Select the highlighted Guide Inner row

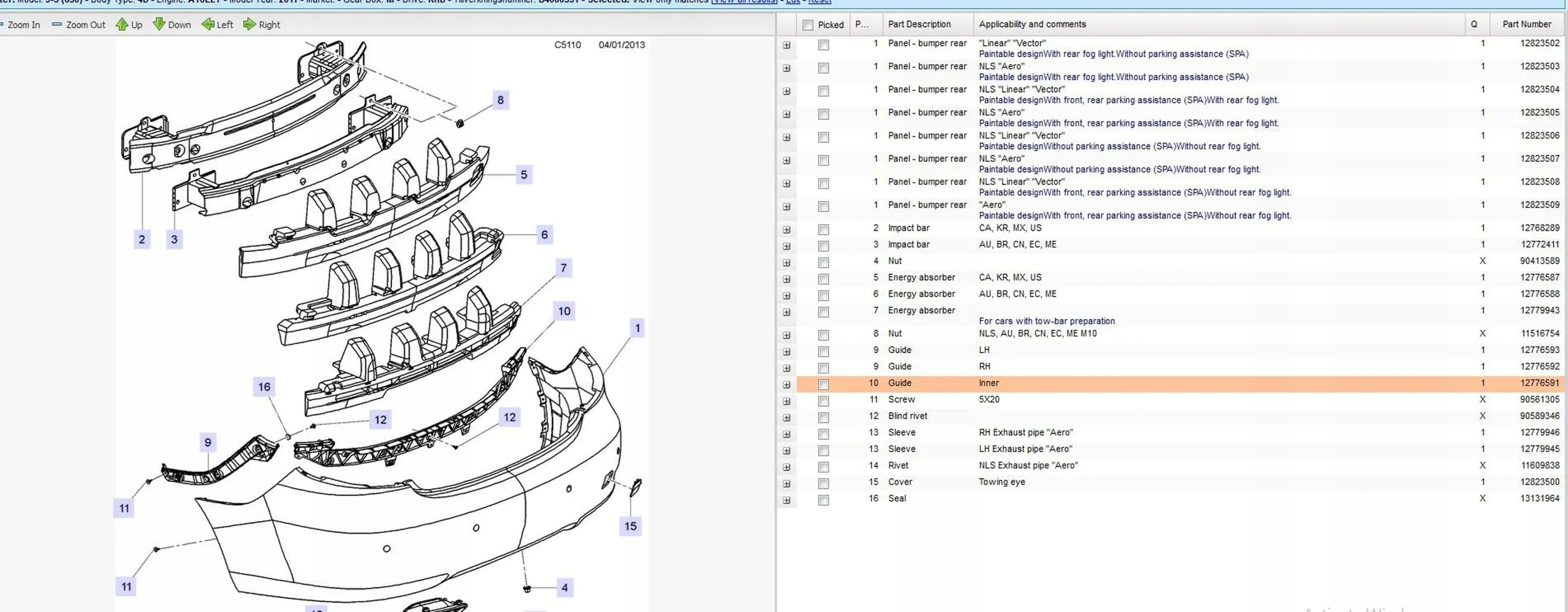1129,383
